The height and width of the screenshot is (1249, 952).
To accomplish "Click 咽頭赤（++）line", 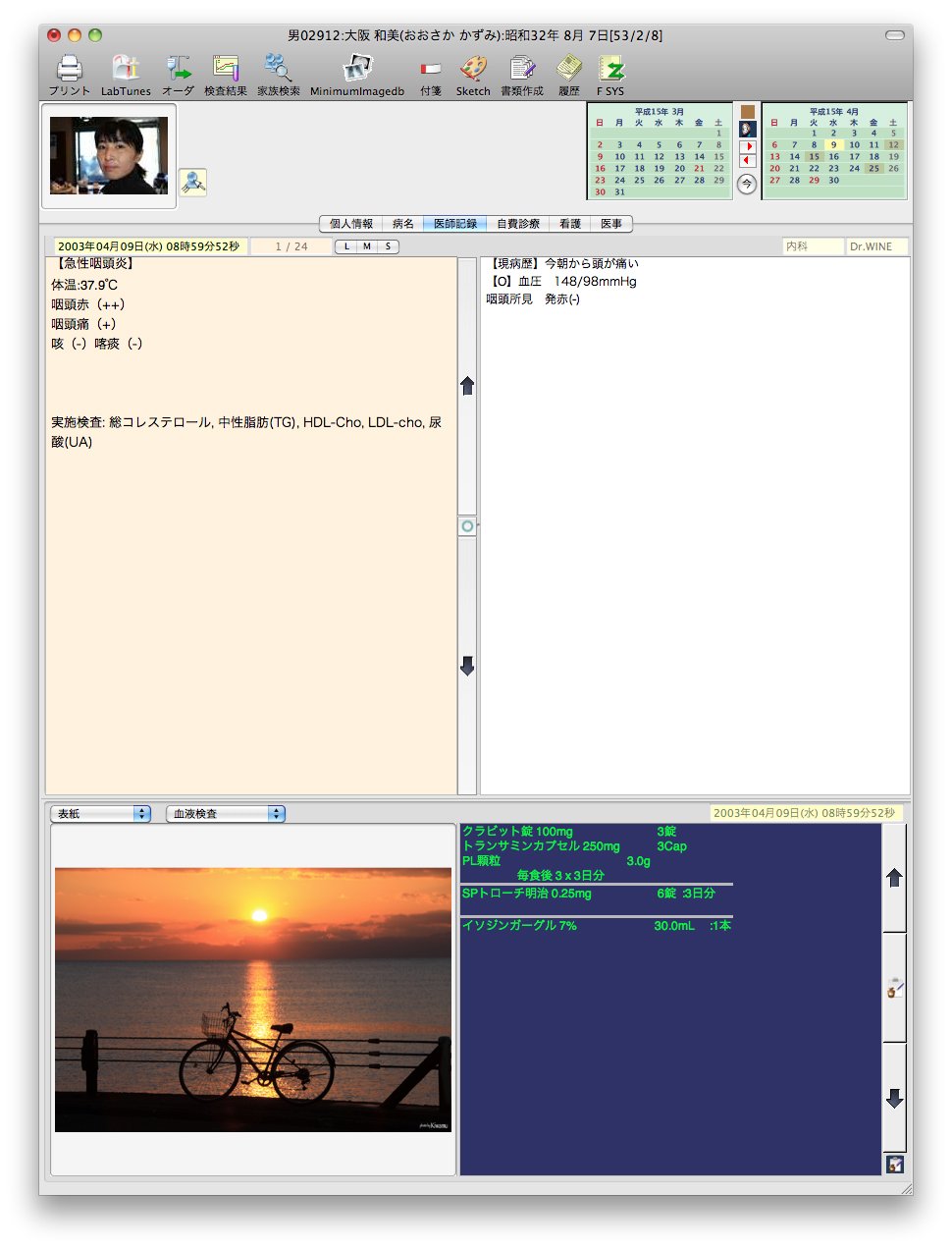I will 88,304.
